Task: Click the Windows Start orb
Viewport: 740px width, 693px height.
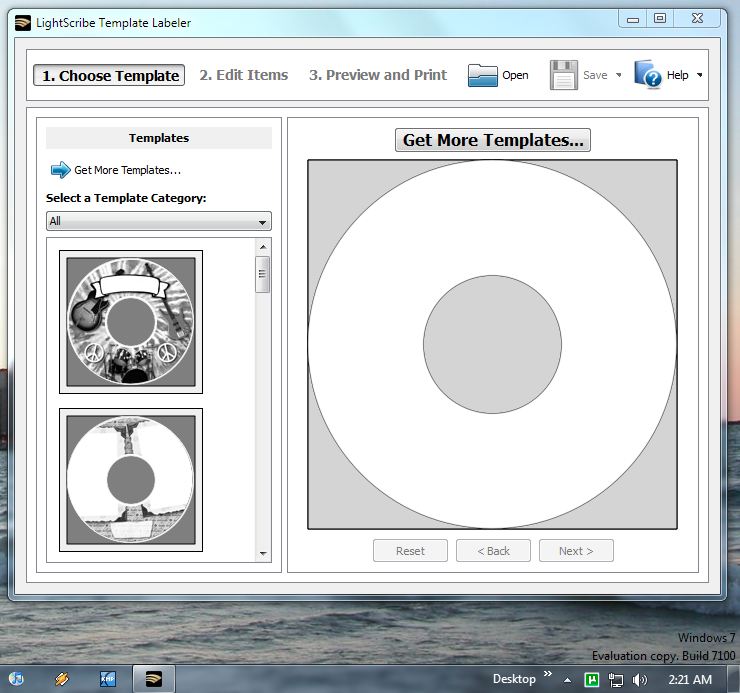Action: click(x=17, y=679)
